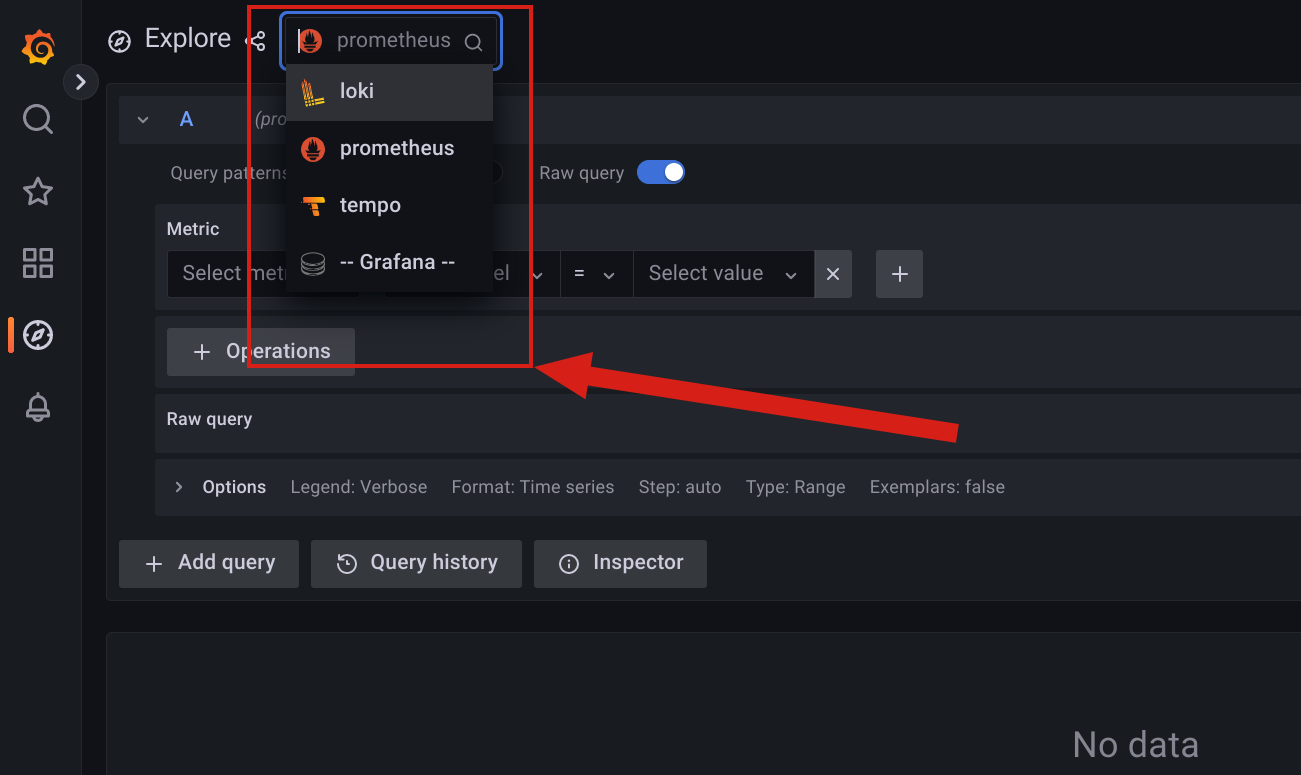Choose loki from data source list
The width and height of the screenshot is (1301, 775).
coord(389,92)
